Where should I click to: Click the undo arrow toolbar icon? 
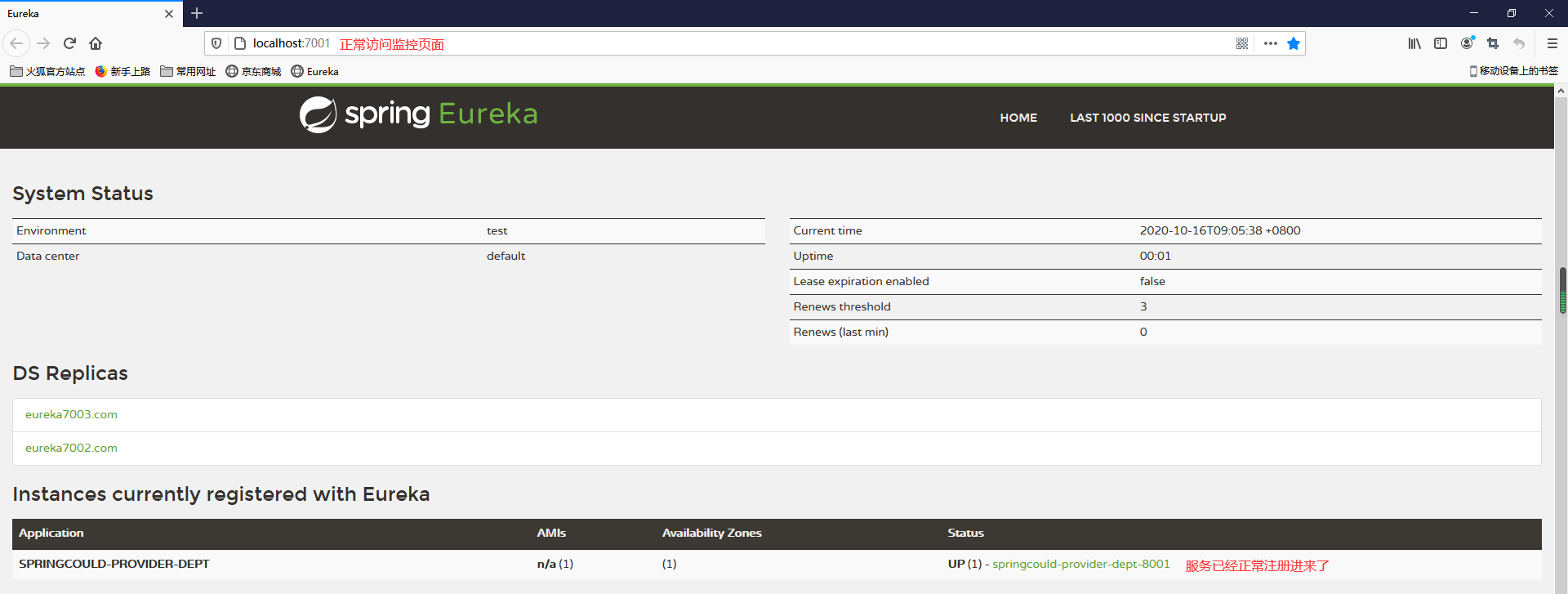(x=1519, y=43)
